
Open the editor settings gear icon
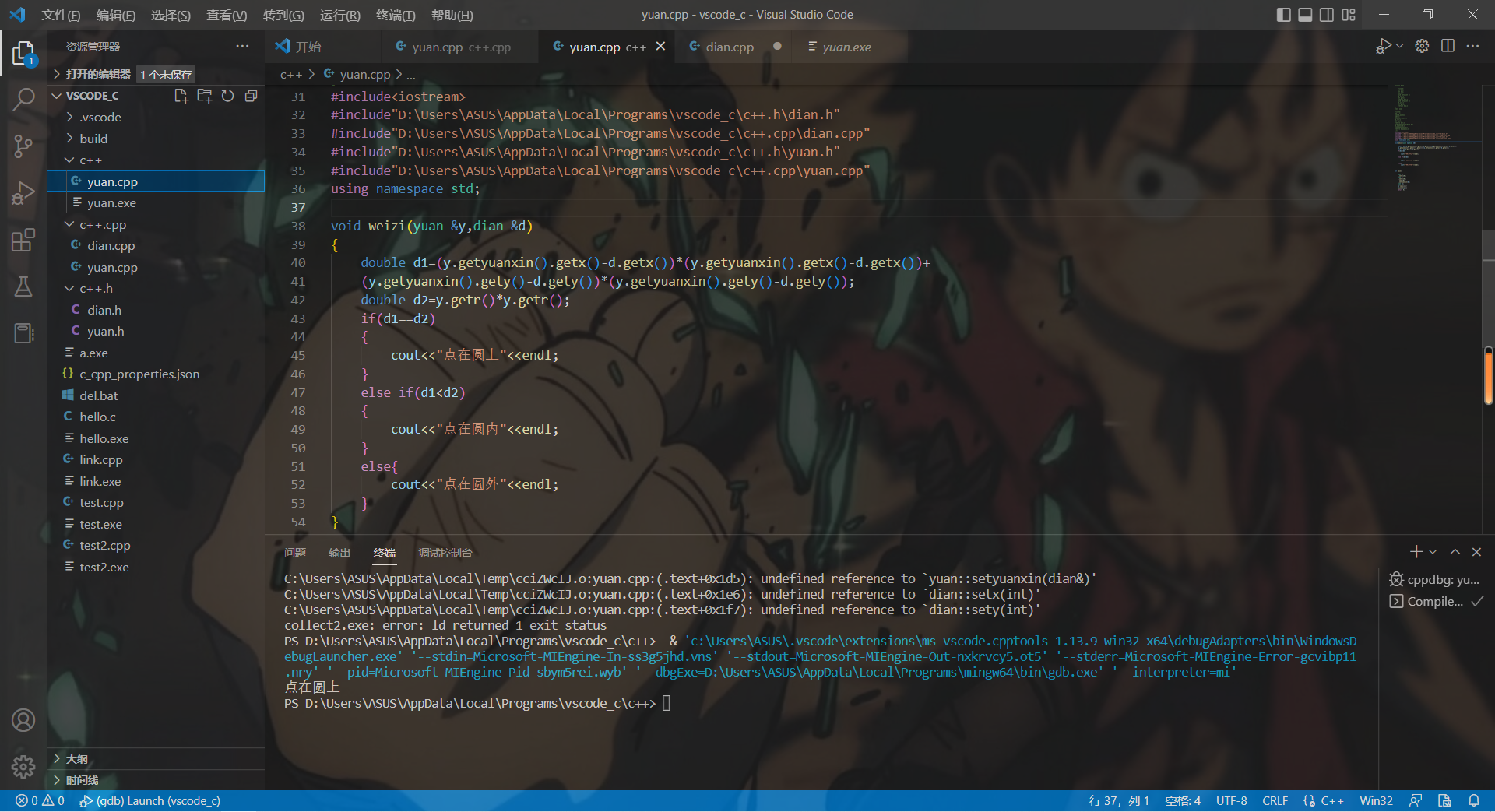click(x=1422, y=46)
